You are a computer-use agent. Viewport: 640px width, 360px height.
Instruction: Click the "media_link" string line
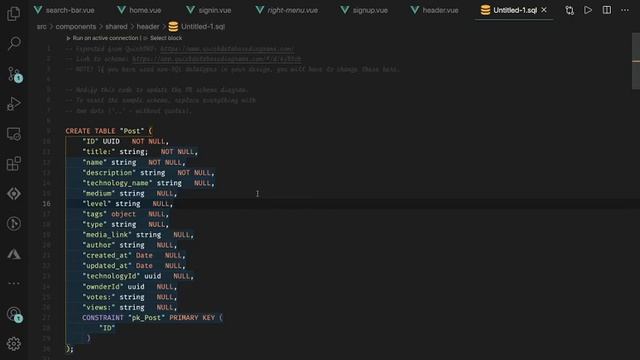tap(138, 235)
